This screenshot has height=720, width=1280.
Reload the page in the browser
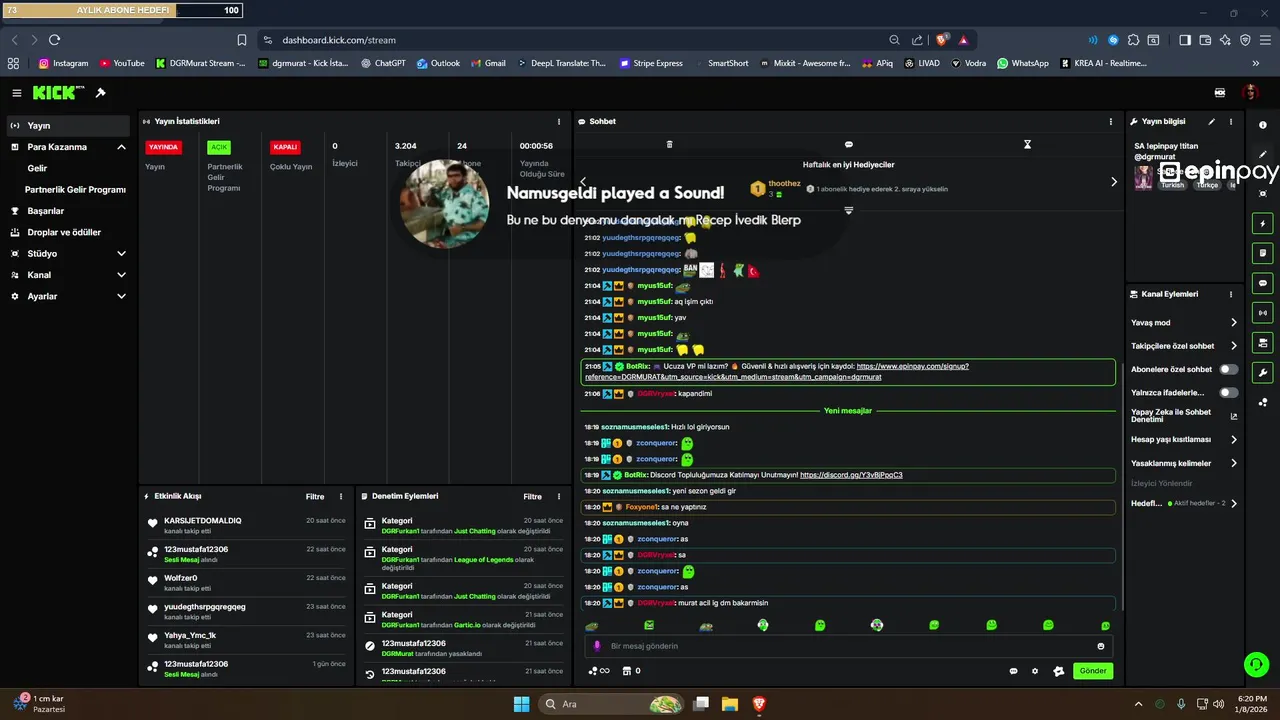54,40
